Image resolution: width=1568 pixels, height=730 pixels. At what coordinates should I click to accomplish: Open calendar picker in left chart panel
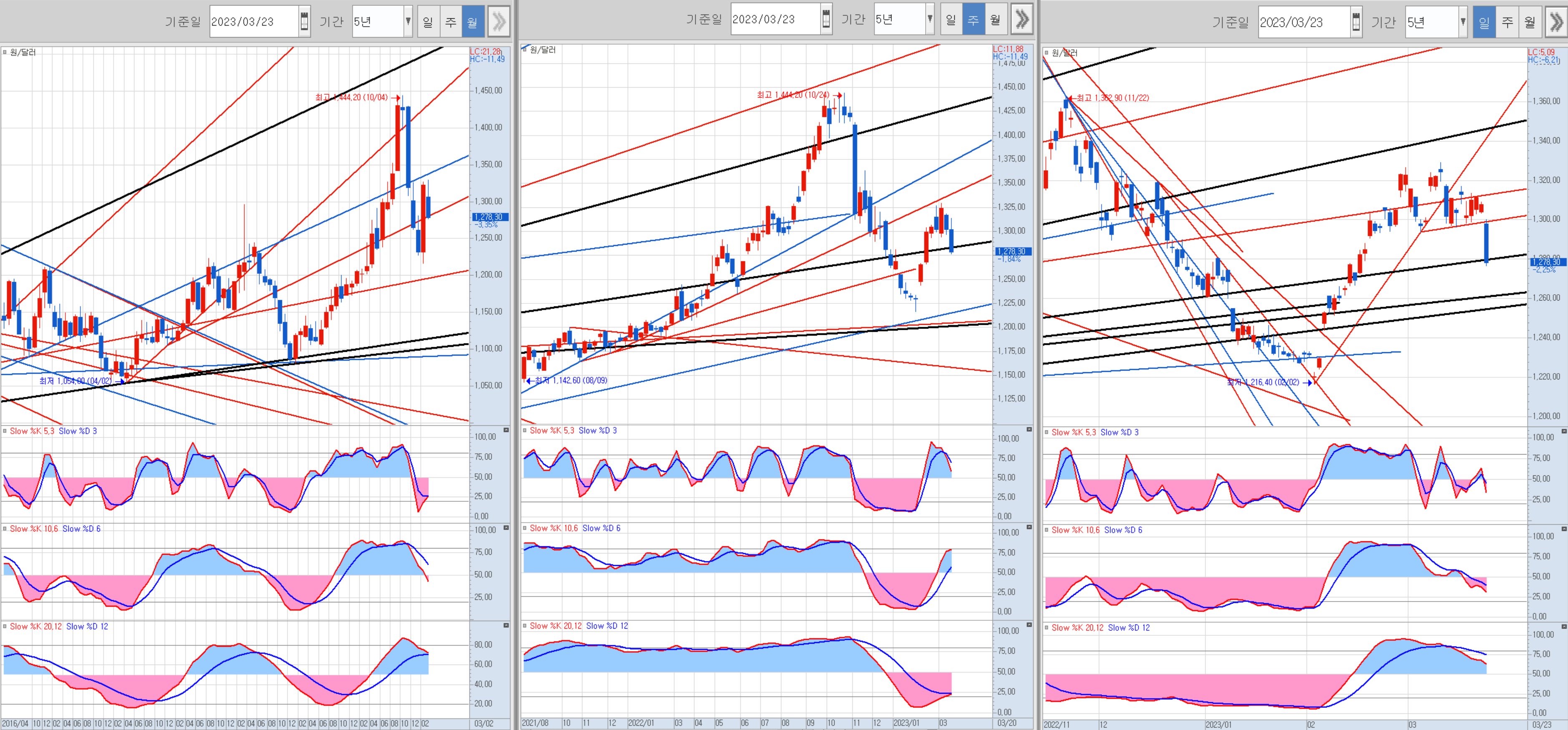click(305, 22)
